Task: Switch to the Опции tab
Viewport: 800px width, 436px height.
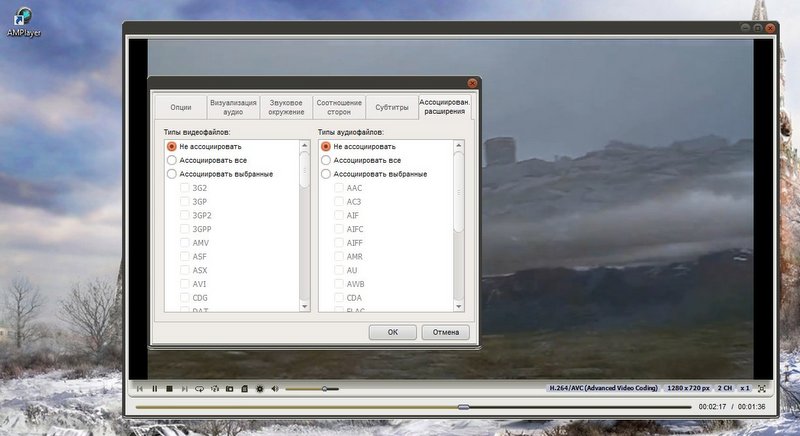Action: pyautogui.click(x=181, y=107)
